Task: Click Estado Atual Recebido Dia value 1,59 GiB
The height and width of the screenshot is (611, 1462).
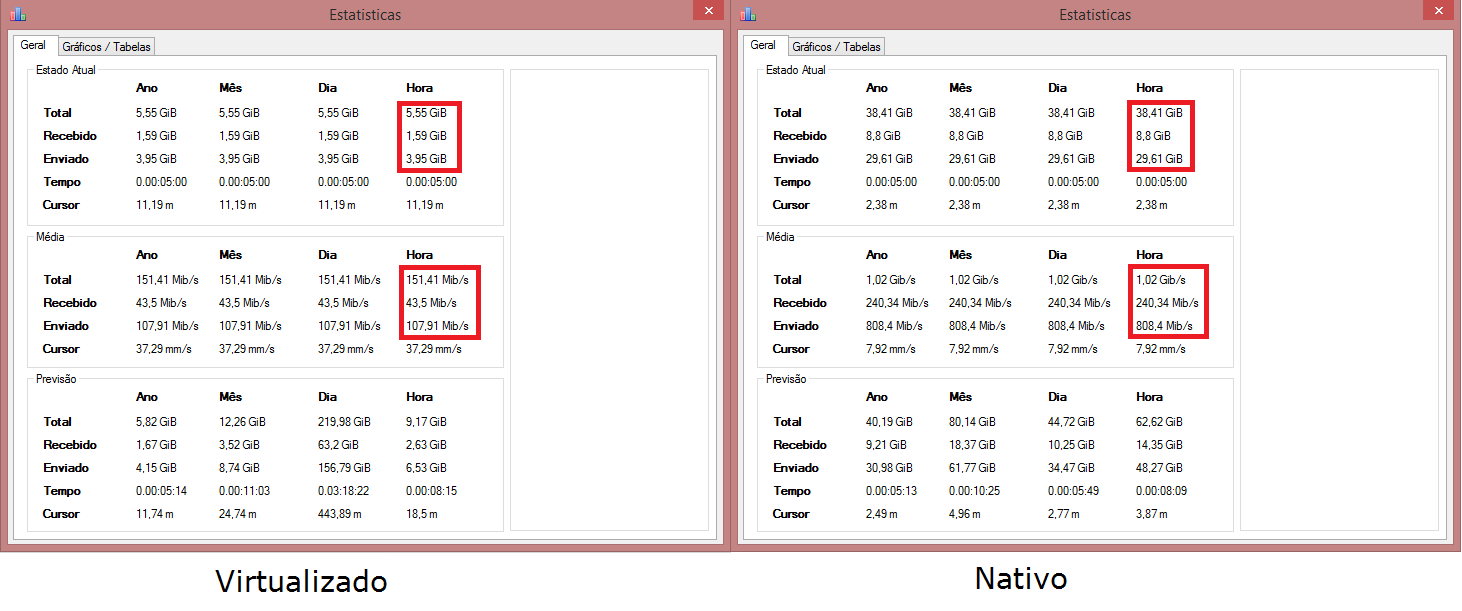Action: [x=338, y=136]
